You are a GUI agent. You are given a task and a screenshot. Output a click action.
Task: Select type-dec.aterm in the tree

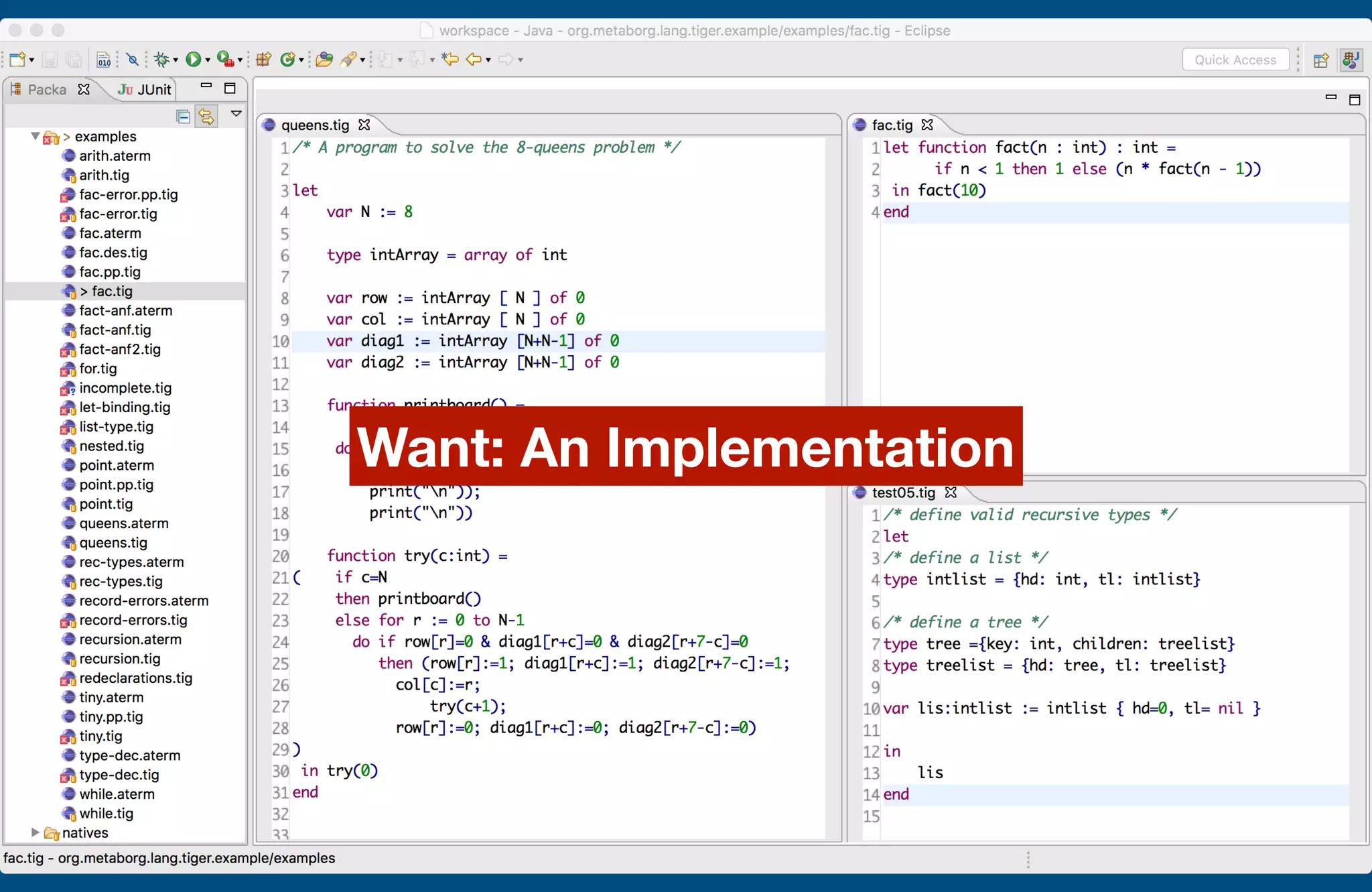pos(130,756)
